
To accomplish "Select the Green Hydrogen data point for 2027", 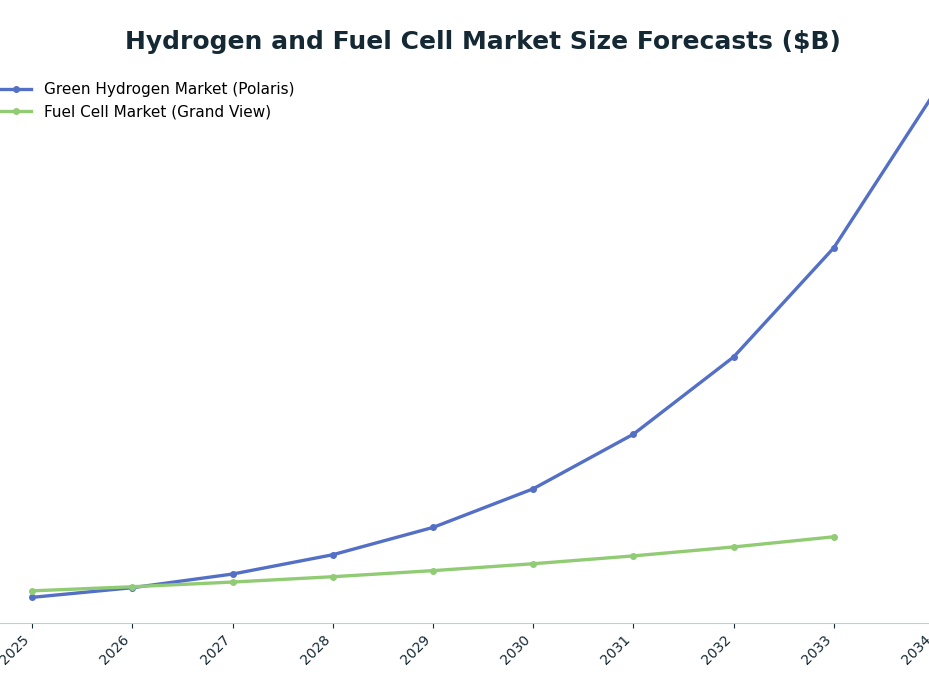I will pyautogui.click(x=233, y=574).
